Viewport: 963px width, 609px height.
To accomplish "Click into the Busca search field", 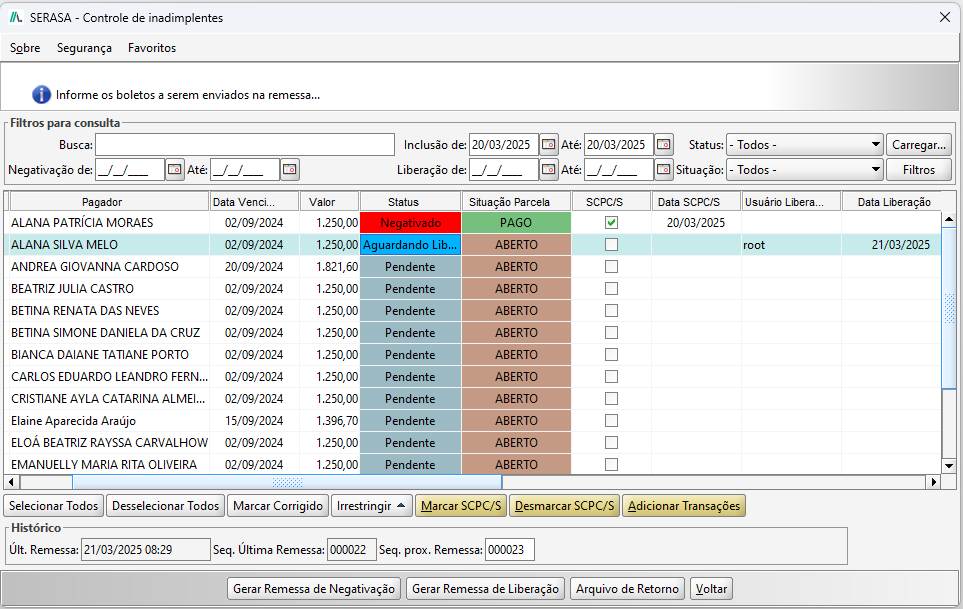I will pos(244,145).
